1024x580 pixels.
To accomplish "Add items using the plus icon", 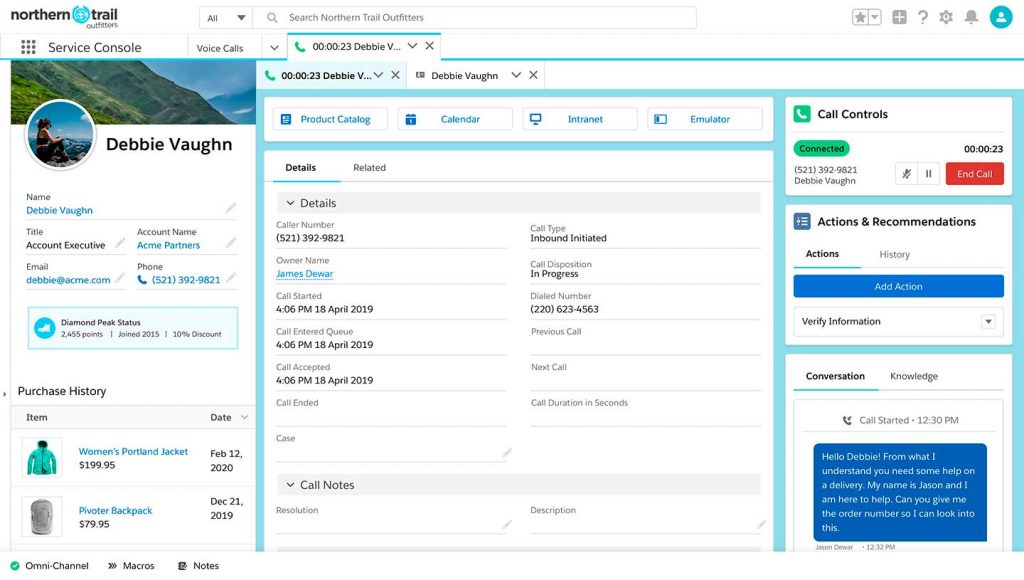I will click(x=898, y=16).
